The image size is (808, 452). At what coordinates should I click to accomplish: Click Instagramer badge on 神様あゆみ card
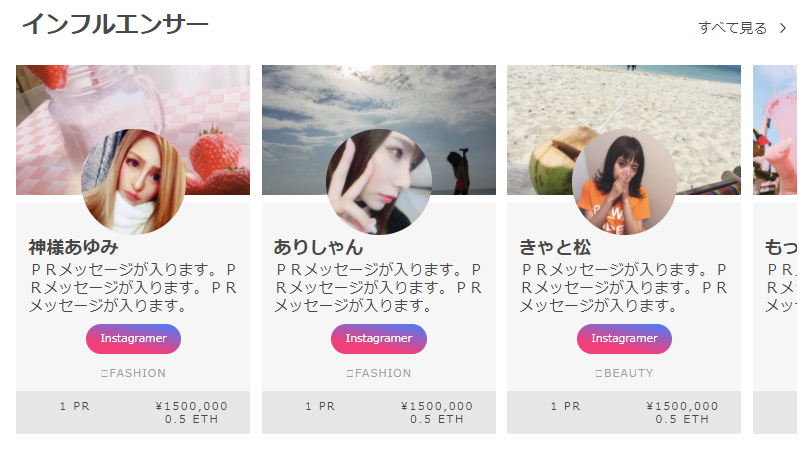pyautogui.click(x=133, y=339)
